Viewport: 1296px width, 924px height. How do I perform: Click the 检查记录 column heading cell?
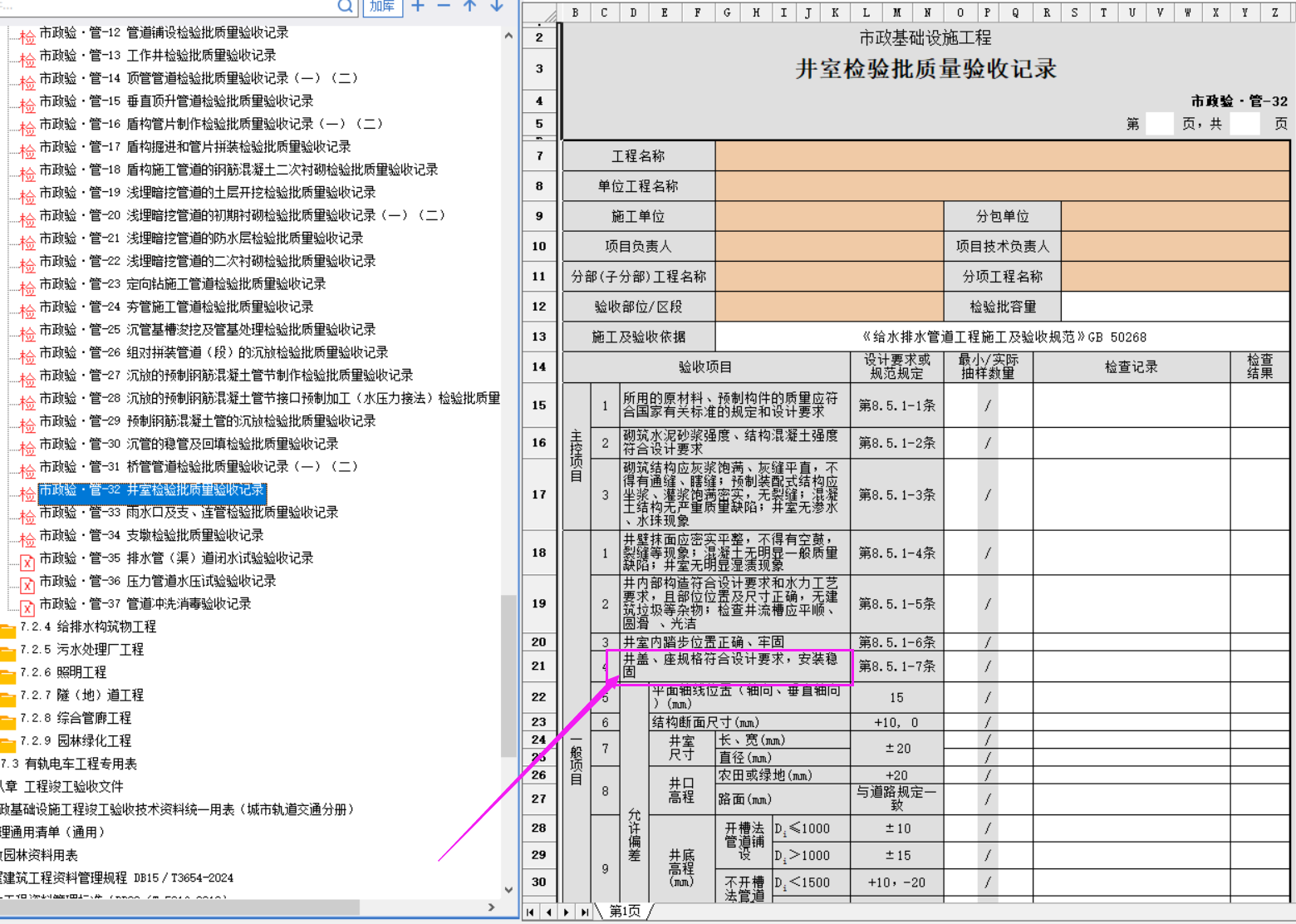coord(1131,366)
